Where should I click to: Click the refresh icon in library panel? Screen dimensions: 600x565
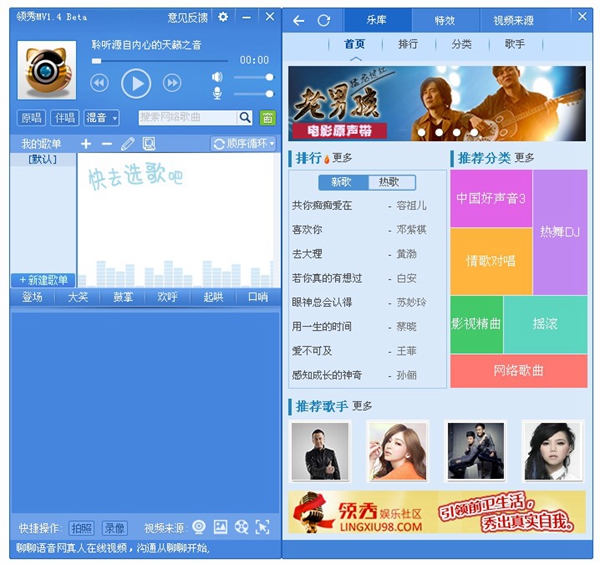pyautogui.click(x=323, y=20)
